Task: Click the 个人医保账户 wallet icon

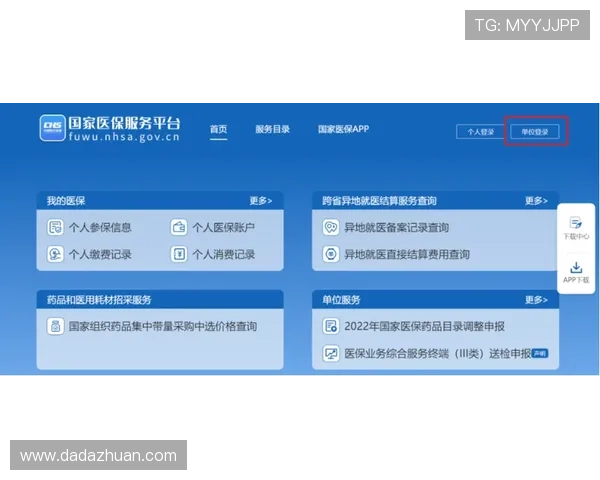Action: coord(179,227)
